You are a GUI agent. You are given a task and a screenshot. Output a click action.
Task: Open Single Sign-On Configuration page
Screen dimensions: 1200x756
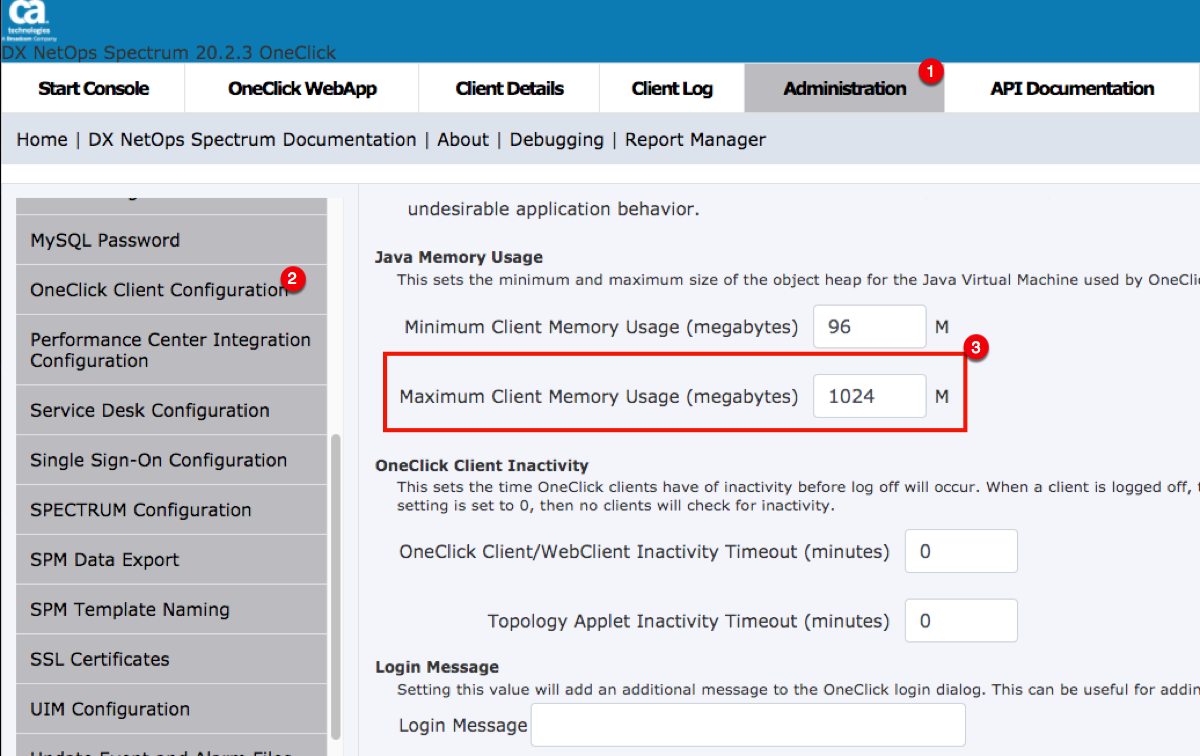click(158, 461)
